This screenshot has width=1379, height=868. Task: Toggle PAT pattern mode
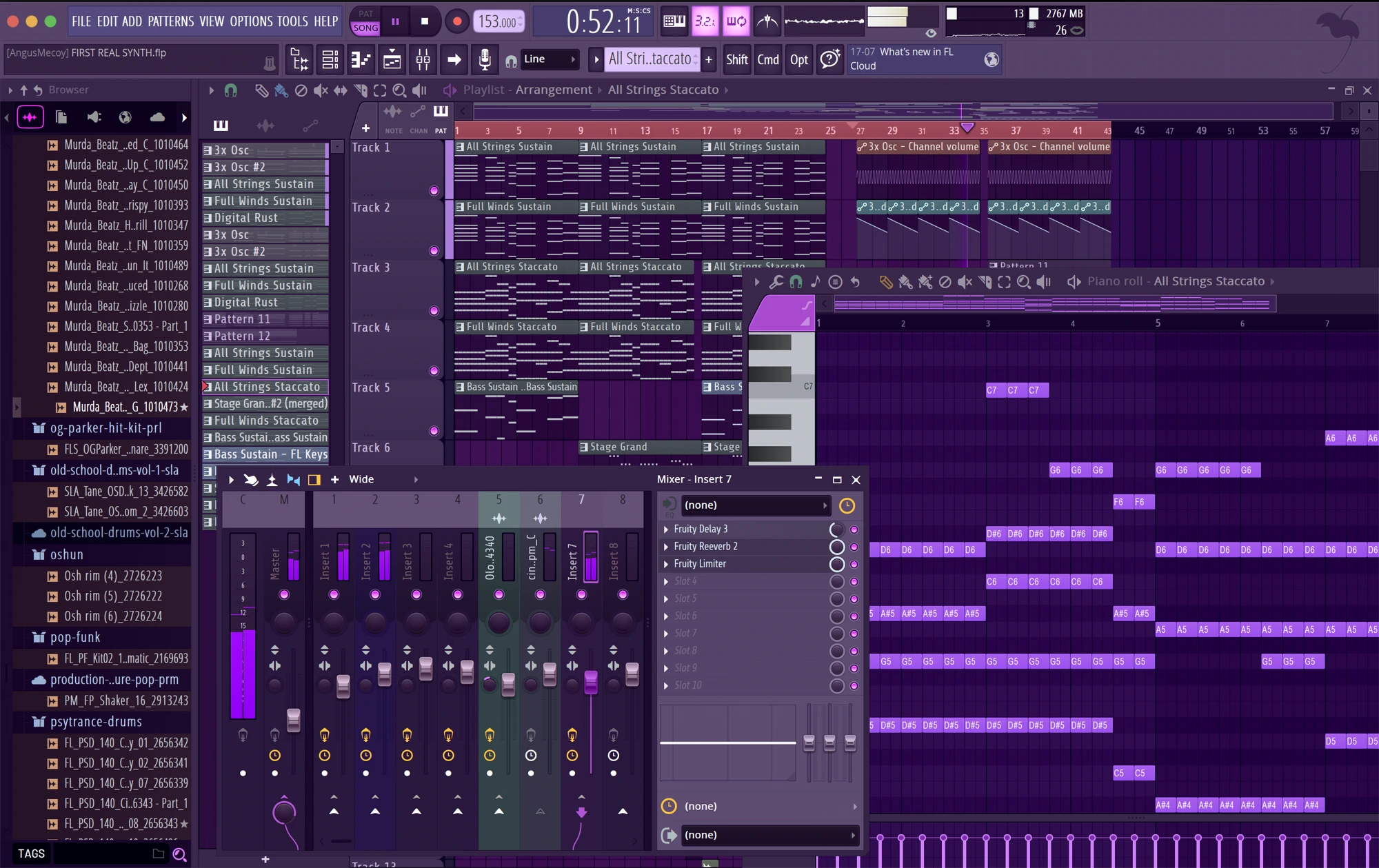point(365,14)
